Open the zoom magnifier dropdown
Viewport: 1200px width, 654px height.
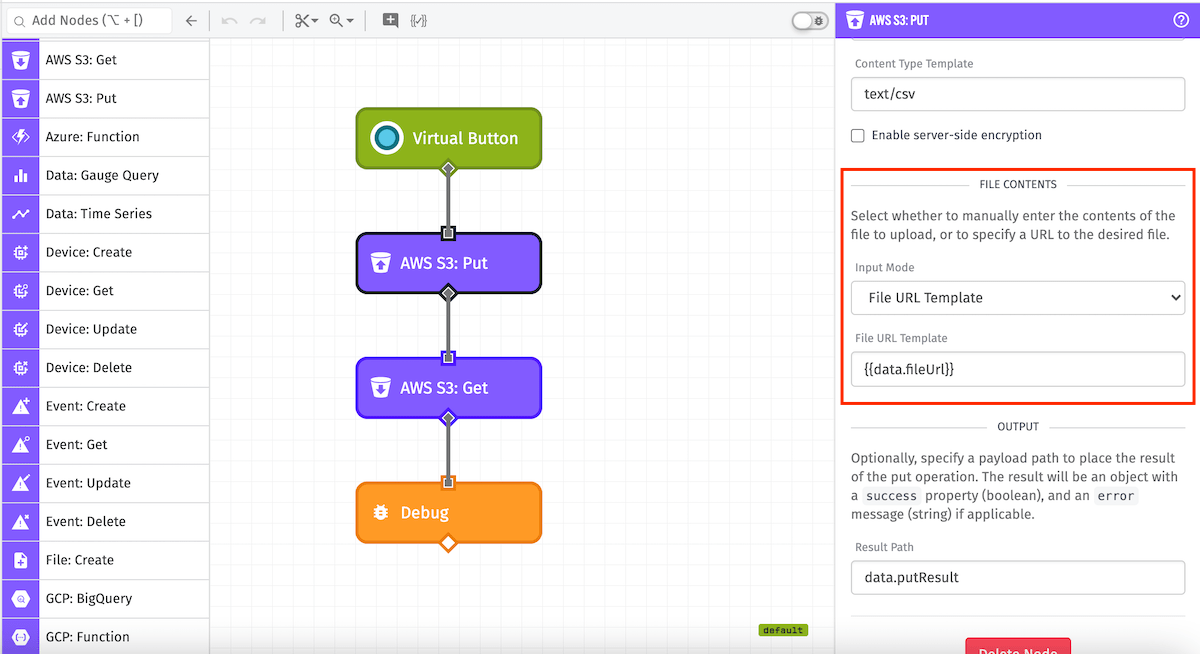coord(341,20)
